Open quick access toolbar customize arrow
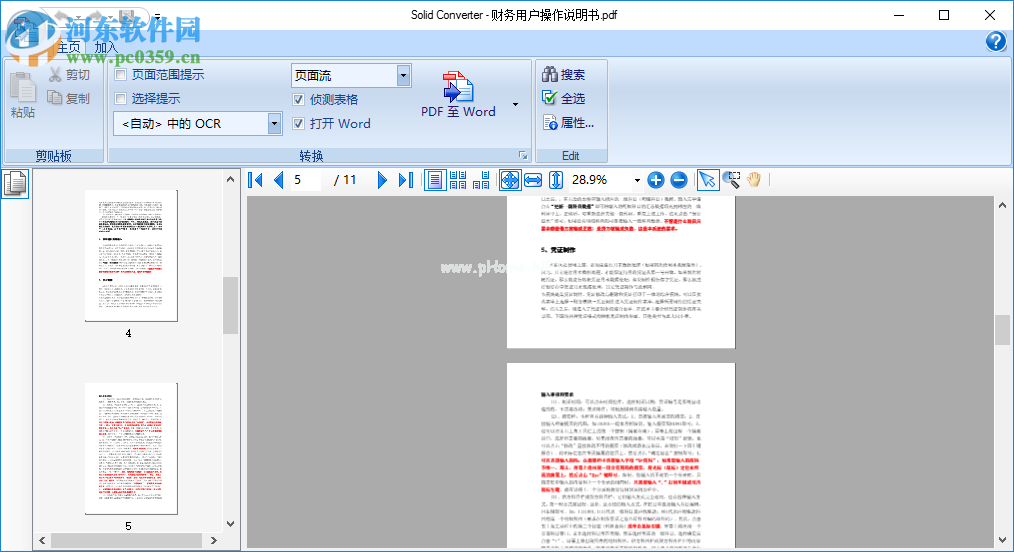Screen dimensions: 1014x552 click(x=157, y=16)
